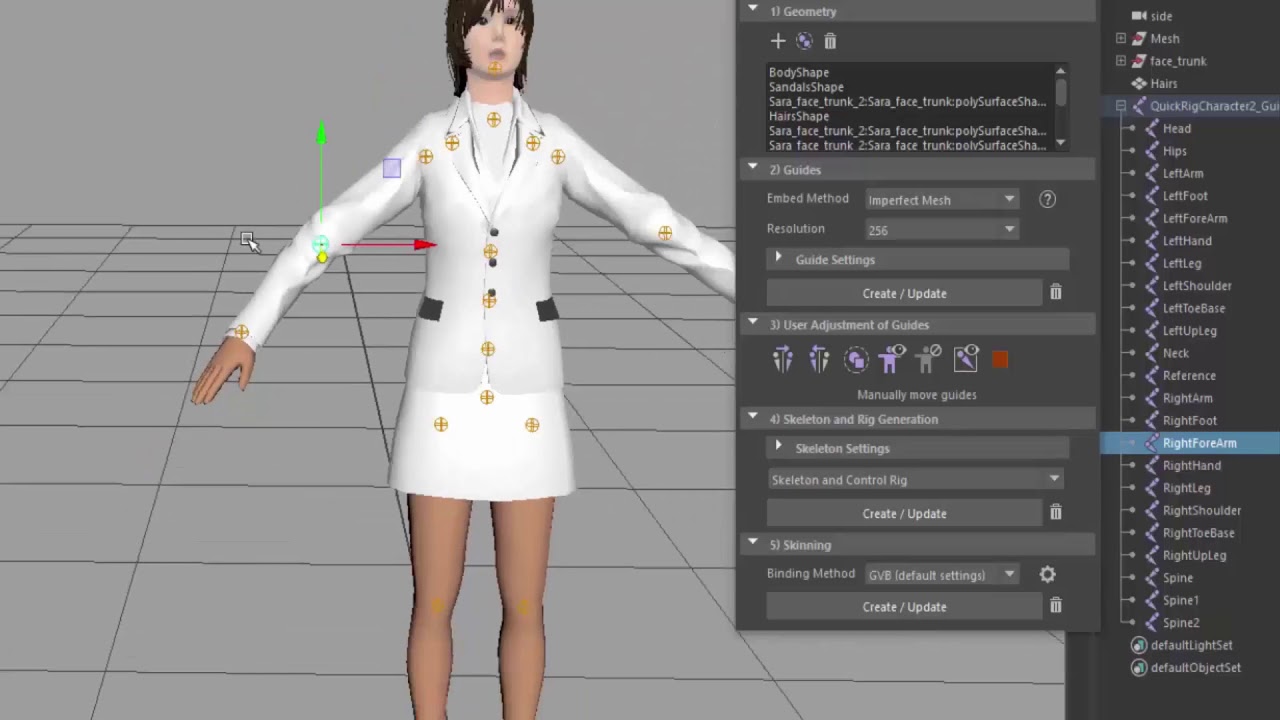Viewport: 1280px width, 720px height.
Task: Open the Binding Method GVB dropdown
Action: click(x=941, y=575)
